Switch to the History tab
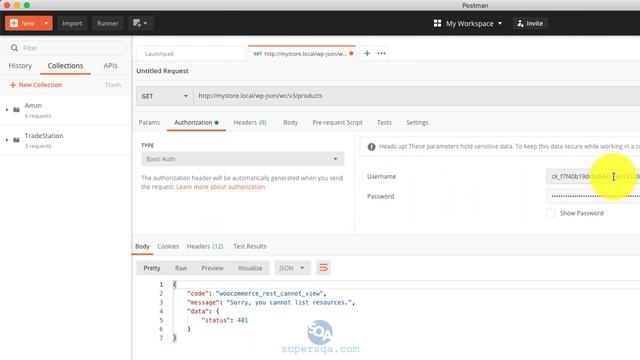Image resolution: width=640 pixels, height=360 pixels. point(20,66)
